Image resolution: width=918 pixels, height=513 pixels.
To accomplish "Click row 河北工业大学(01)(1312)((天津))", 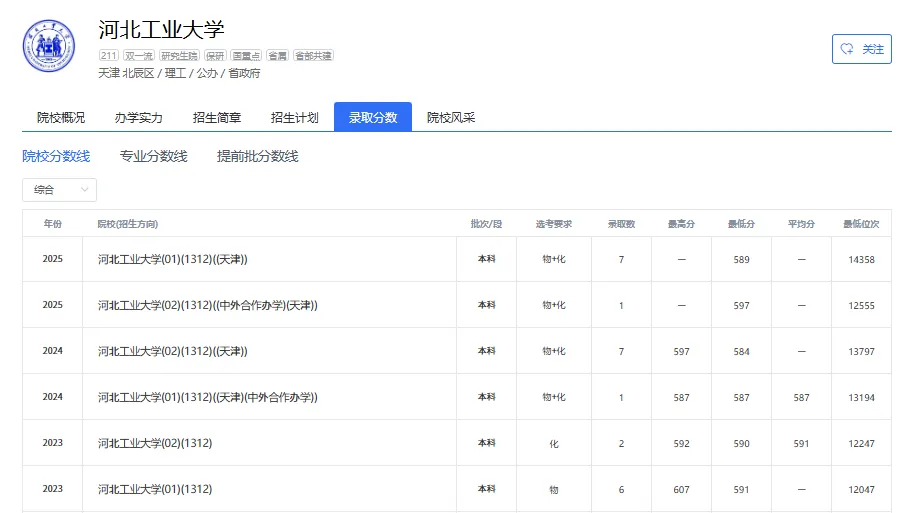I will (x=457, y=259).
